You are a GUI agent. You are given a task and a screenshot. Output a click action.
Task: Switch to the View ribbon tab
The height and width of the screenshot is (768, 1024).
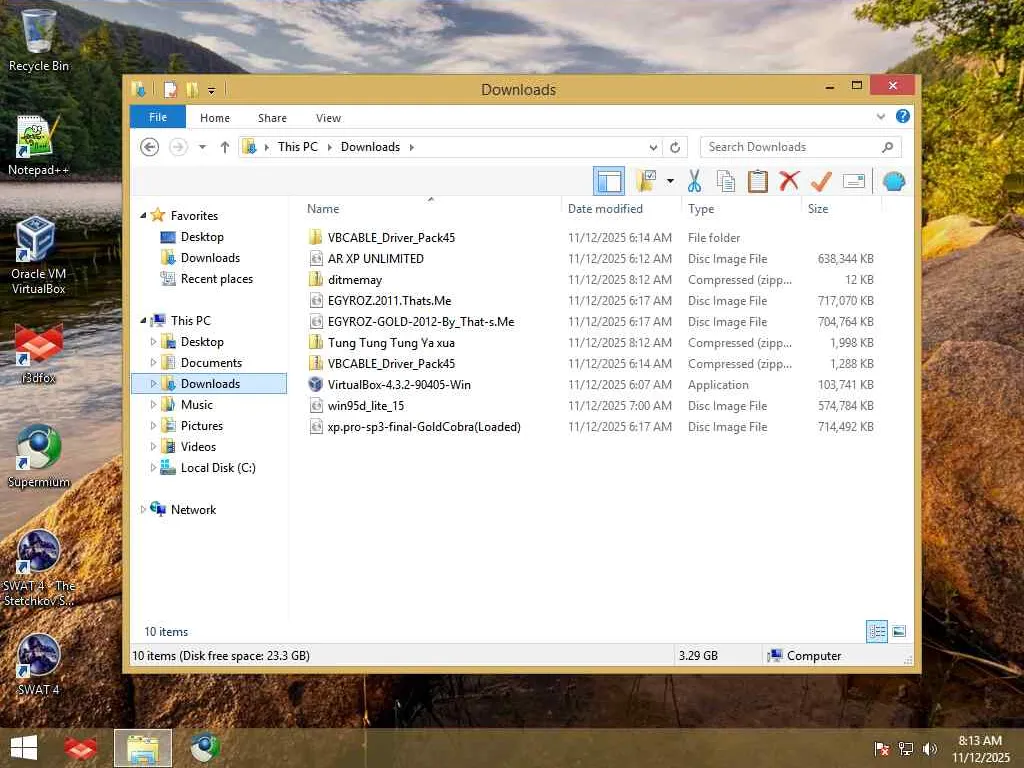(328, 118)
